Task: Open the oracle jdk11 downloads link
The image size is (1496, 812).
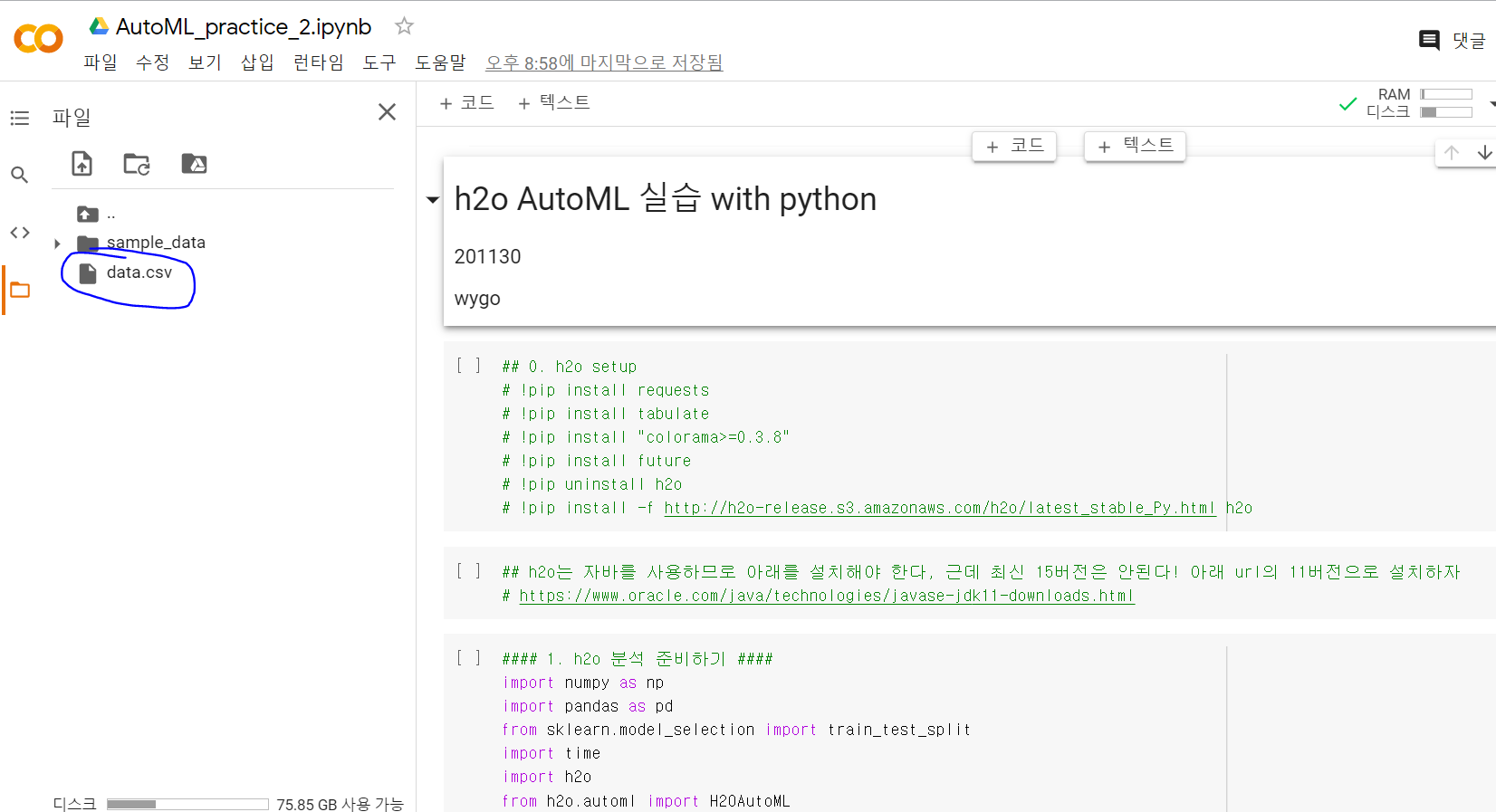Action: 827,596
